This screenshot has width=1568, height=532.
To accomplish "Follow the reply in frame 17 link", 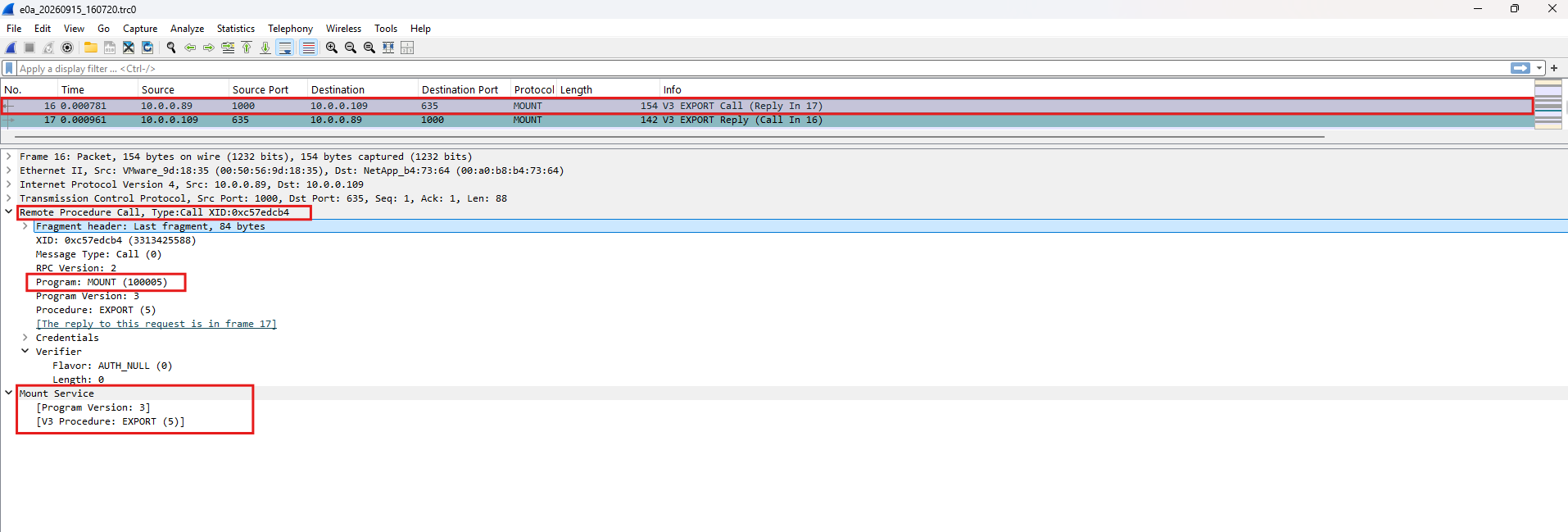I will pyautogui.click(x=156, y=324).
